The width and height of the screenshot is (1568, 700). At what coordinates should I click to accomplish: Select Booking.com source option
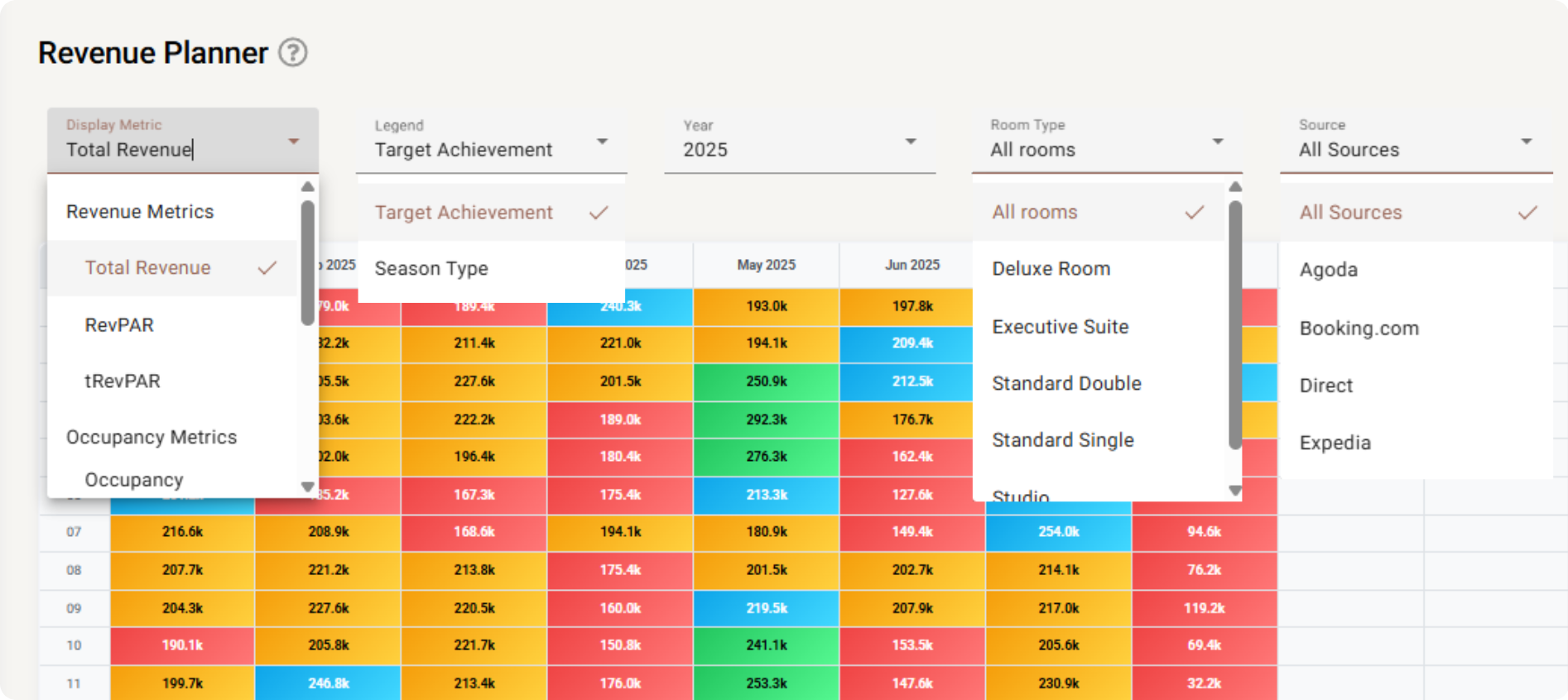(x=1359, y=328)
